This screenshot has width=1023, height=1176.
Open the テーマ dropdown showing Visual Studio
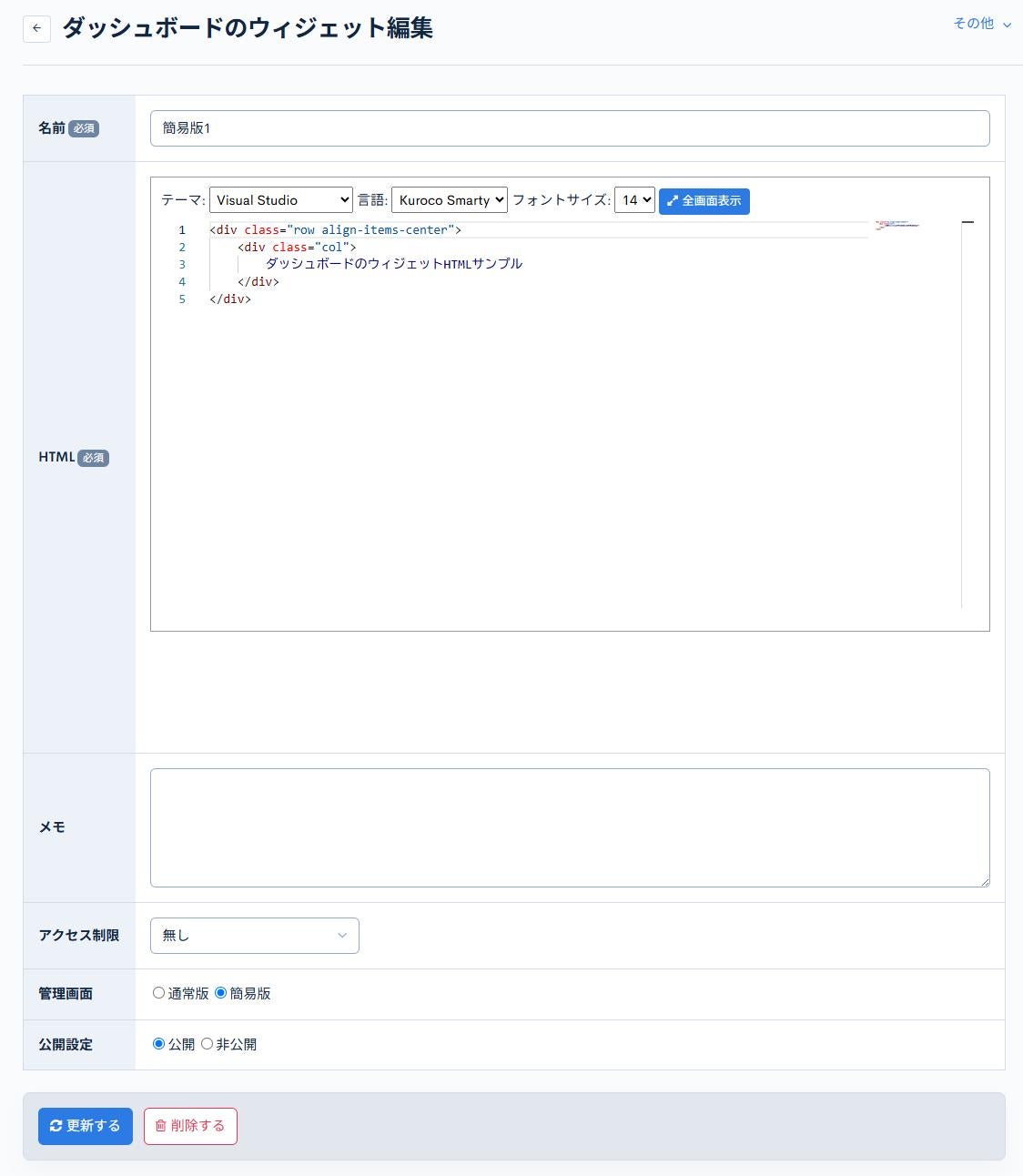(x=280, y=199)
